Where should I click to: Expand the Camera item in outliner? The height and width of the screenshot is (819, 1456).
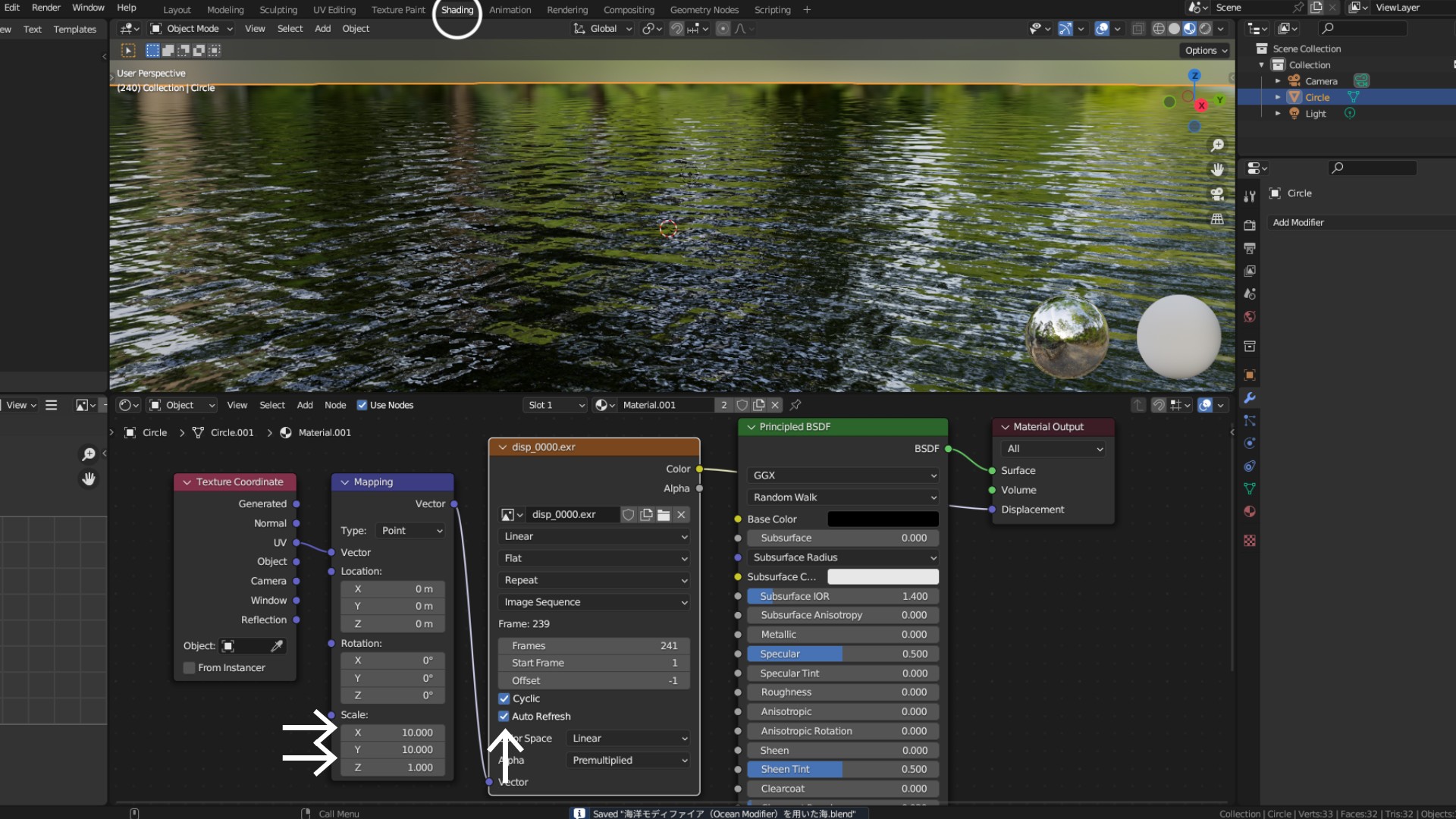coord(1278,81)
